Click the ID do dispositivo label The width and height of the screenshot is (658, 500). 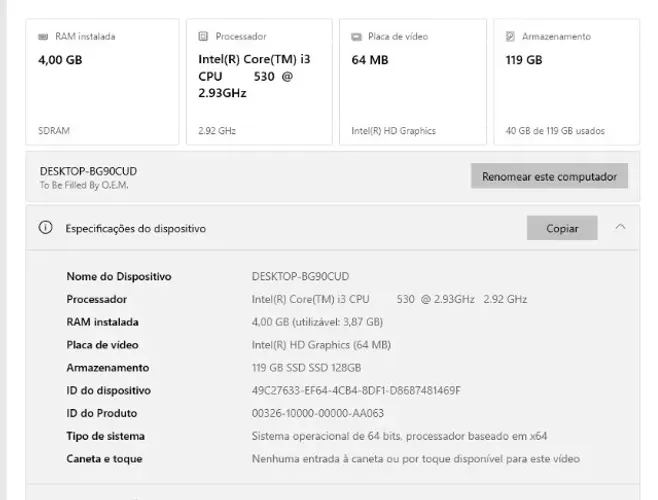[x=108, y=390]
